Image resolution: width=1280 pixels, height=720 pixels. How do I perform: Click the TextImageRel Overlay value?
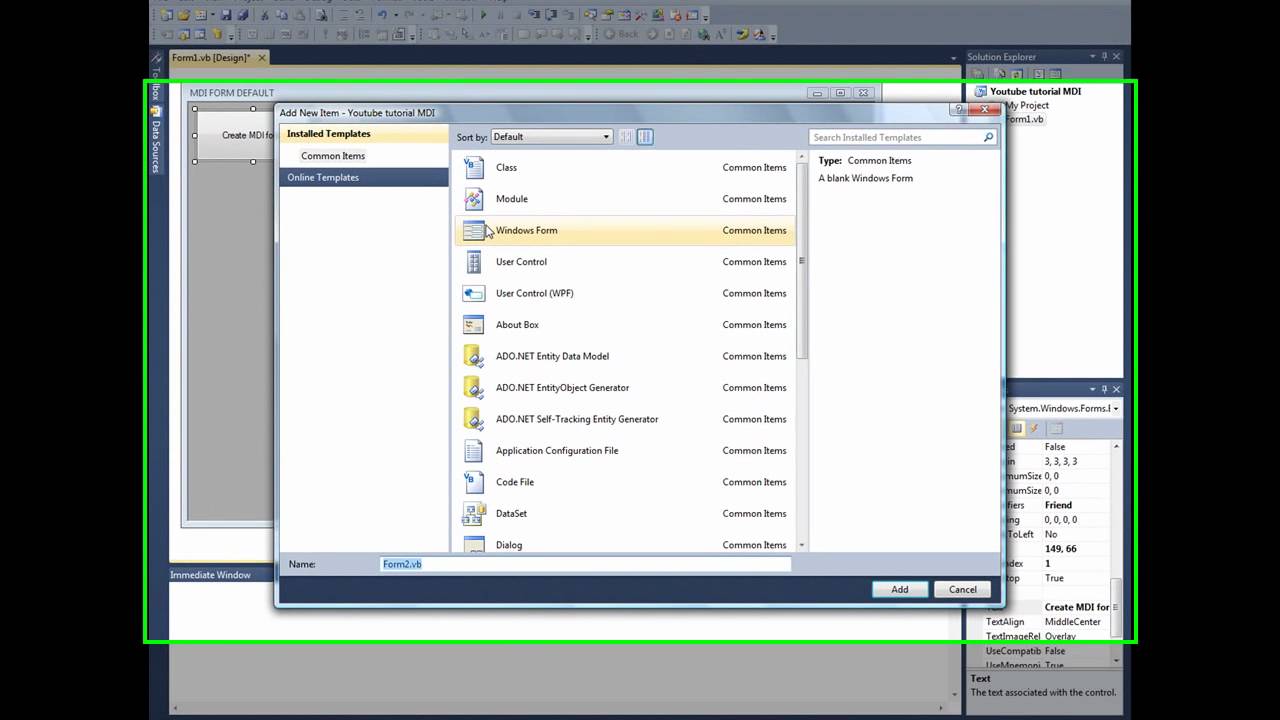1060,637
